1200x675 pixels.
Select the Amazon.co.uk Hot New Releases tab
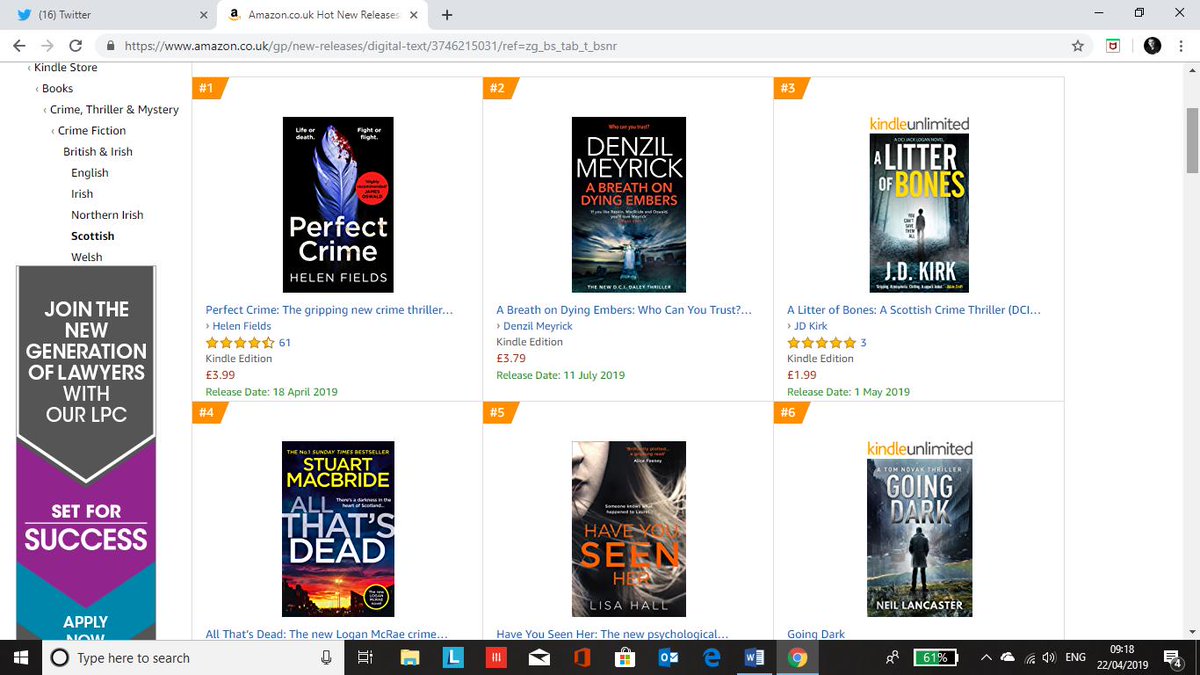pyautogui.click(x=320, y=15)
